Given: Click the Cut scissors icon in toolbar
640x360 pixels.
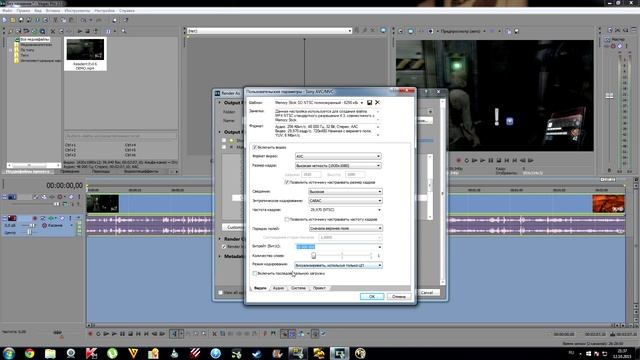Looking at the screenshot, I should 56,20.
